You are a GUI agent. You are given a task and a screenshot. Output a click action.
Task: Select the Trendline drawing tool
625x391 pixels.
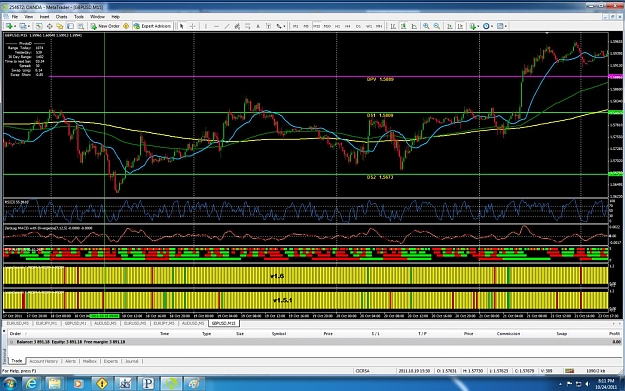coord(227,26)
